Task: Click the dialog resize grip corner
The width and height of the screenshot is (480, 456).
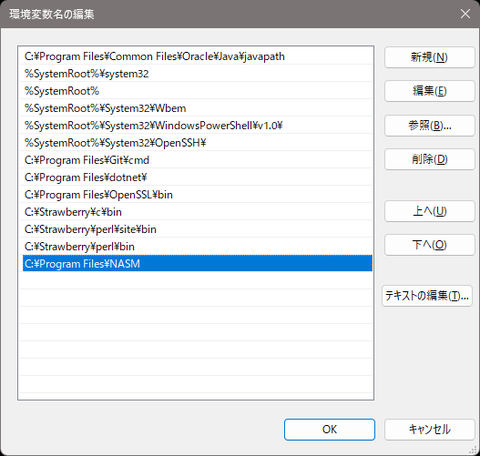Action: click(x=473, y=450)
